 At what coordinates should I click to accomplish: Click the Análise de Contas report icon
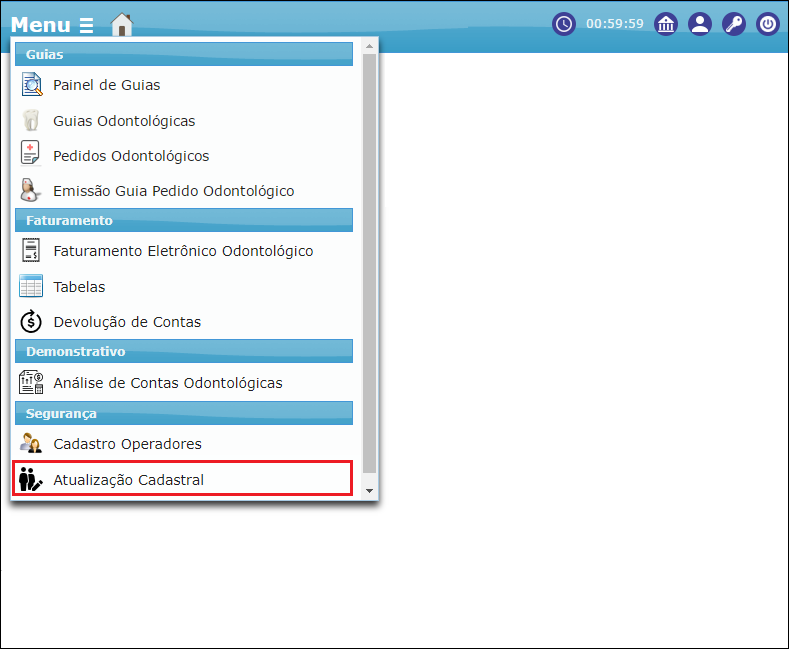[x=31, y=382]
